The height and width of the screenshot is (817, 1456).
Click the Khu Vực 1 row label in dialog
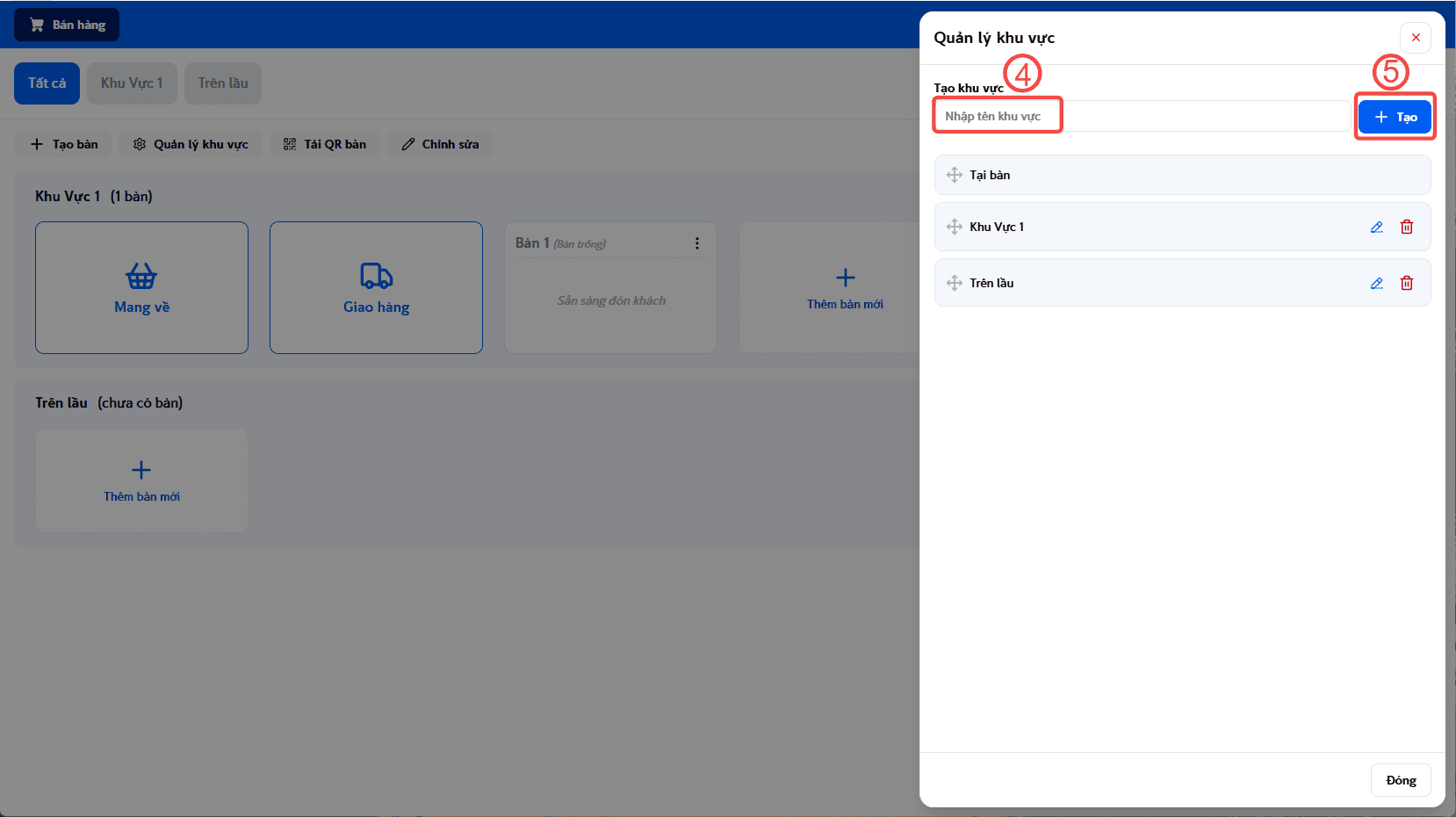997,227
